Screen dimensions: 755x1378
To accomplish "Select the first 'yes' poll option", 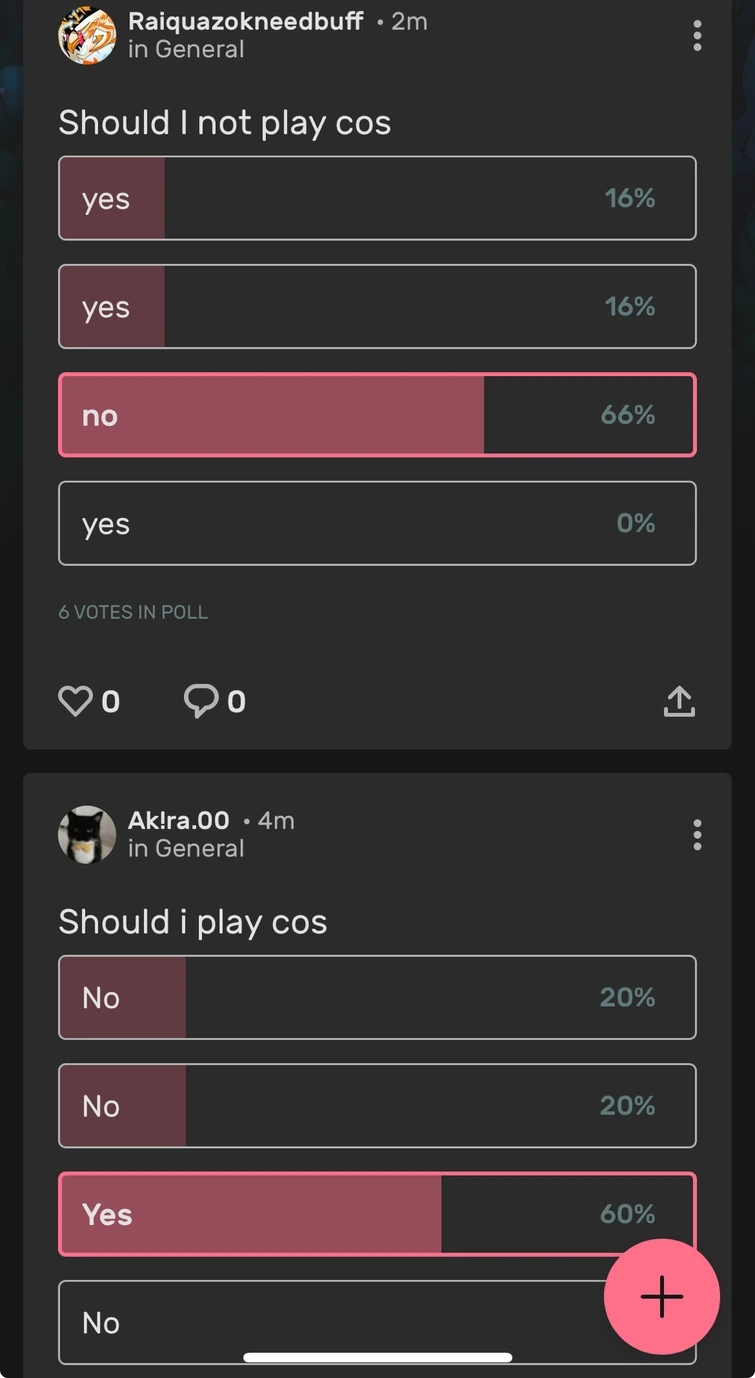I will coord(377,197).
